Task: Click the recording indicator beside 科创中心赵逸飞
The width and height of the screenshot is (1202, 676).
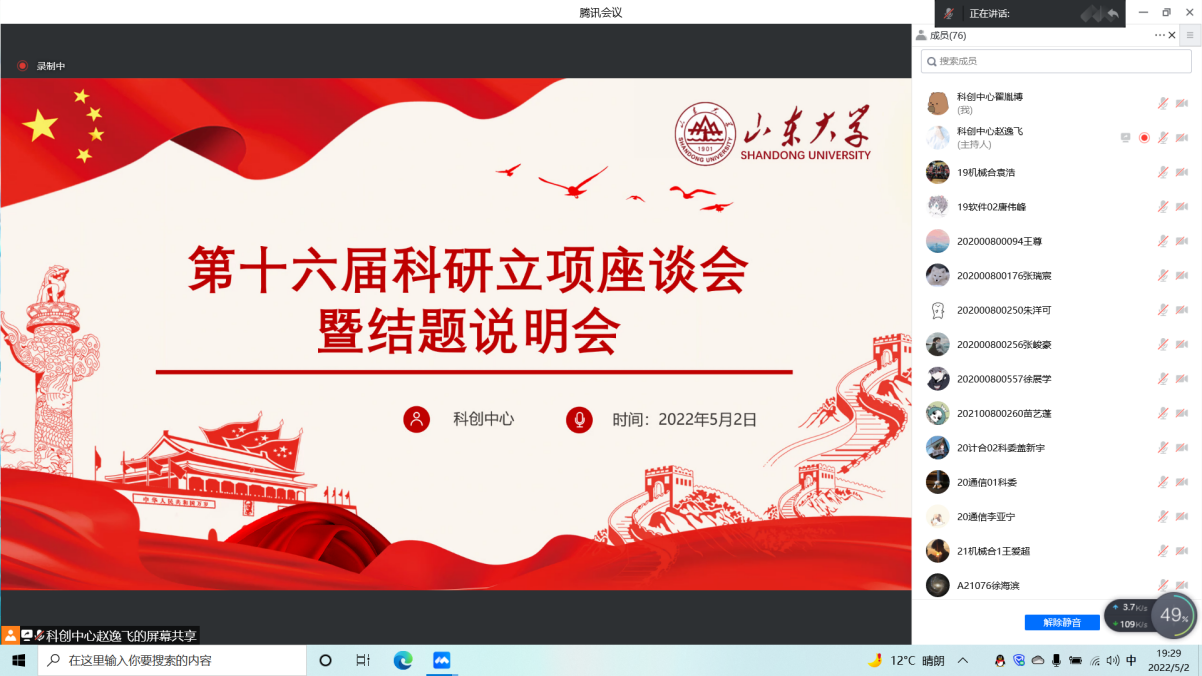Action: pyautogui.click(x=1144, y=138)
